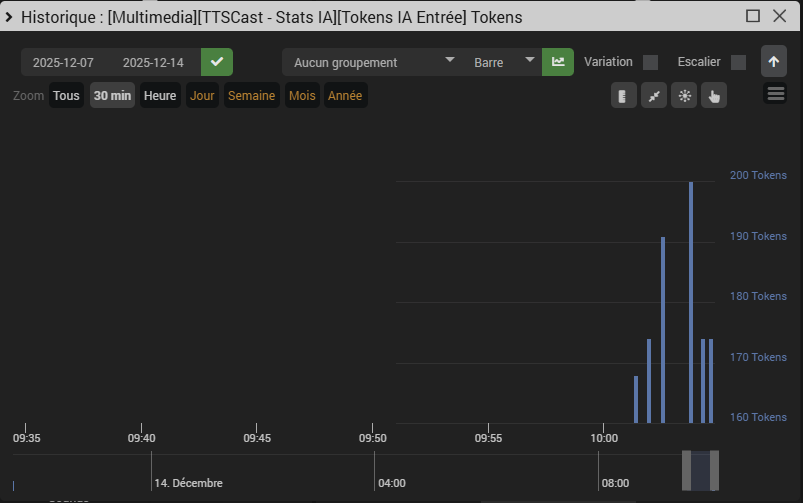The image size is (803, 503).
Task: Collapse the Historique title chevron
Action: coord(9,17)
